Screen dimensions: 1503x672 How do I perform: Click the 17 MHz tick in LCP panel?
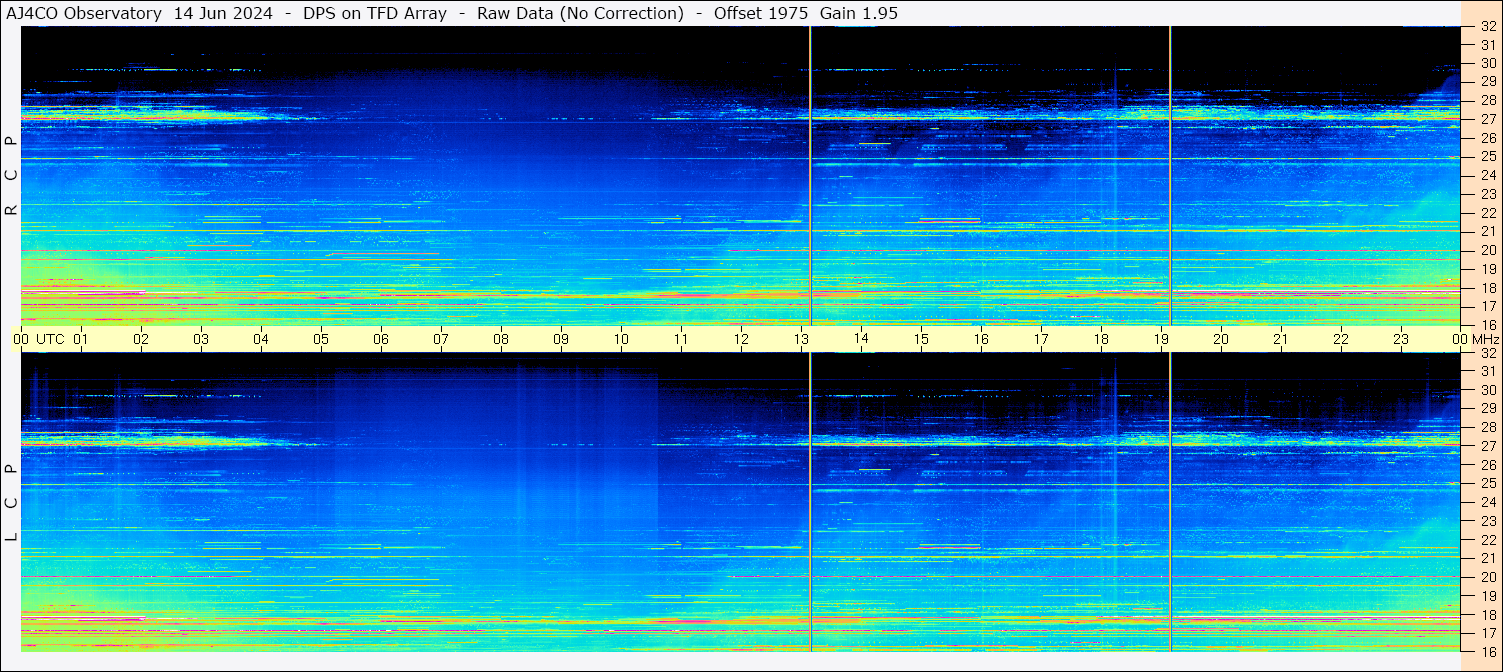[1487, 633]
